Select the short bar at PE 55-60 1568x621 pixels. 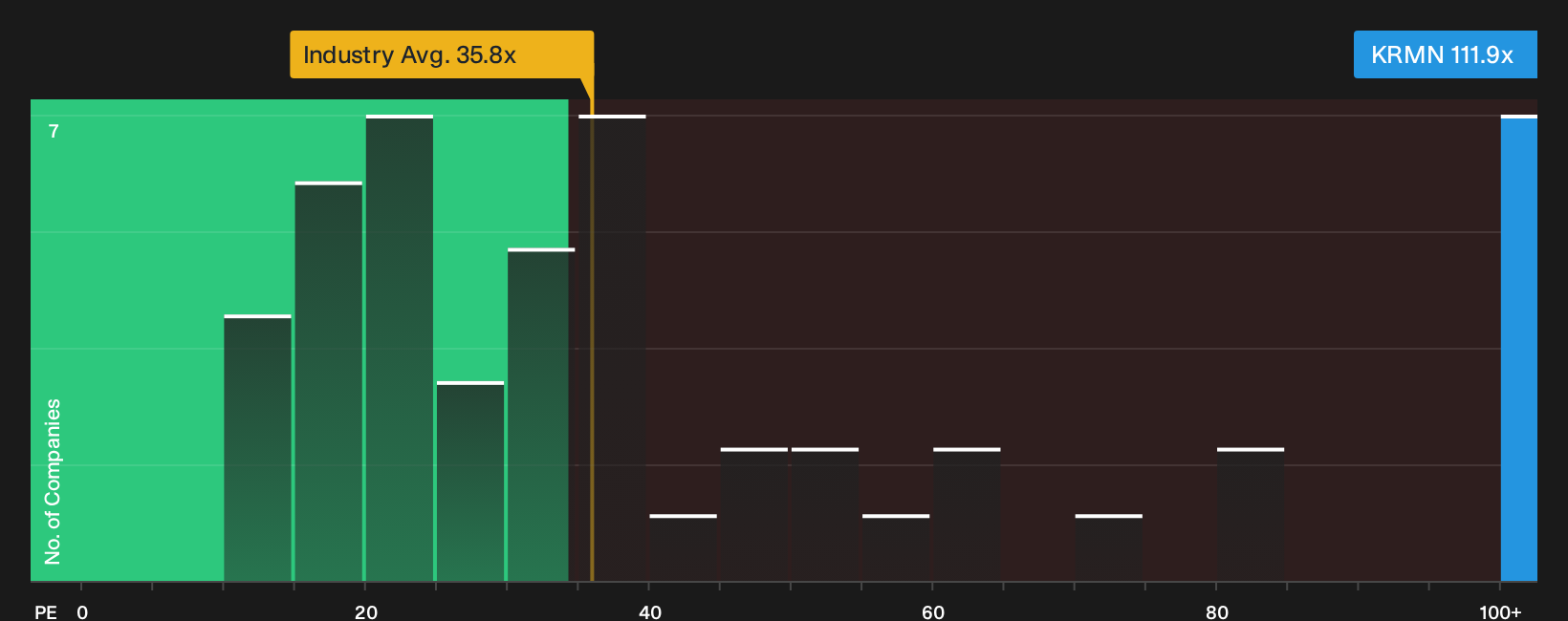(x=896, y=547)
